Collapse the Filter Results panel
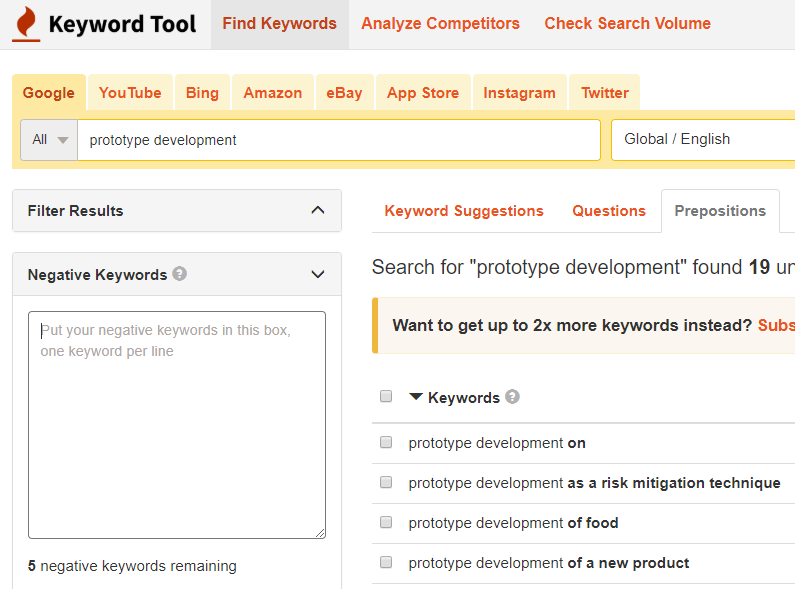795x589 pixels. pyautogui.click(x=318, y=210)
